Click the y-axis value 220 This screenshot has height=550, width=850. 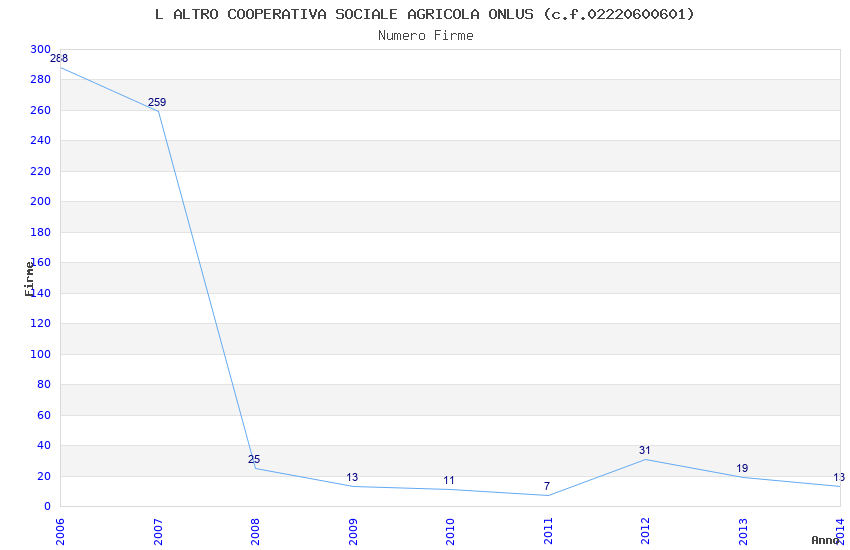pos(41,171)
